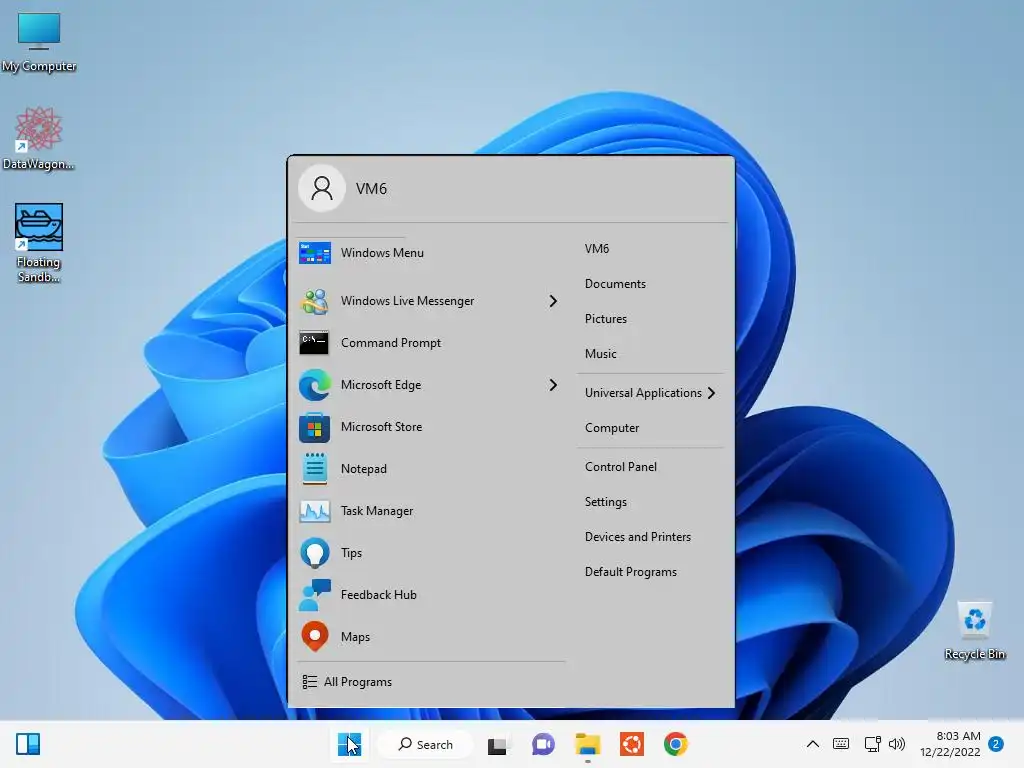Click the orange Ubuntu icon on taskbar
This screenshot has width=1024, height=768.
pyautogui.click(x=632, y=744)
